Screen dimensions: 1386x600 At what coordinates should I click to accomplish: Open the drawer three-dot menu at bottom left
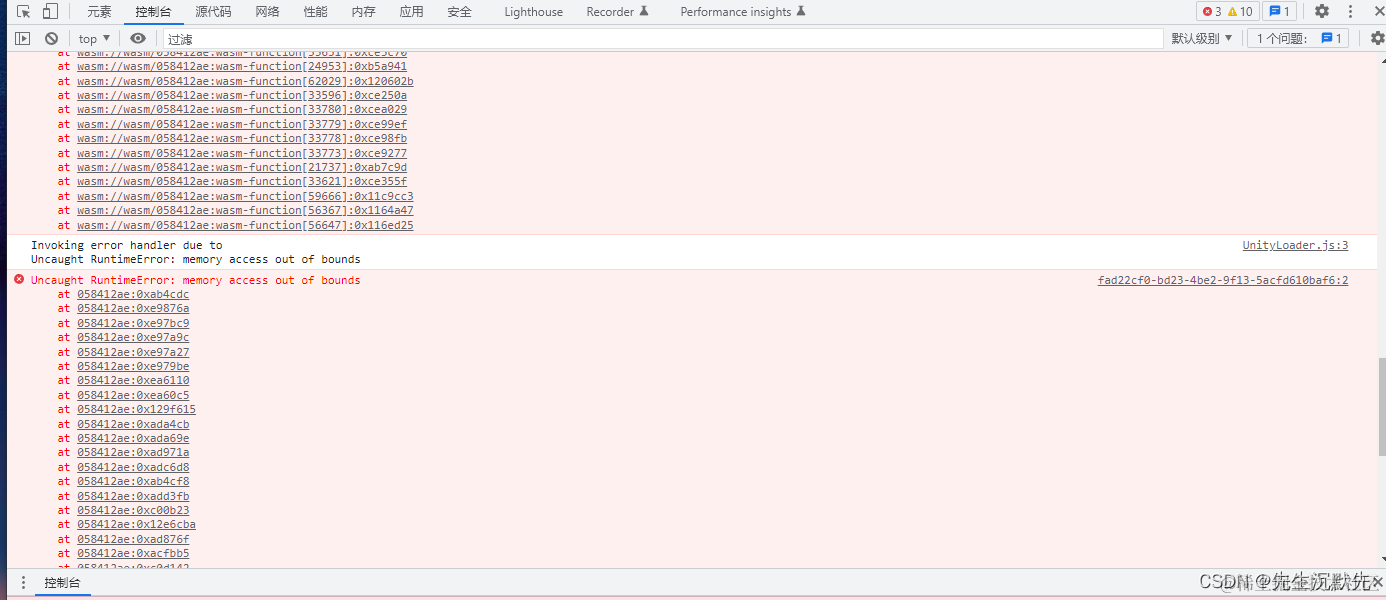pyautogui.click(x=23, y=583)
